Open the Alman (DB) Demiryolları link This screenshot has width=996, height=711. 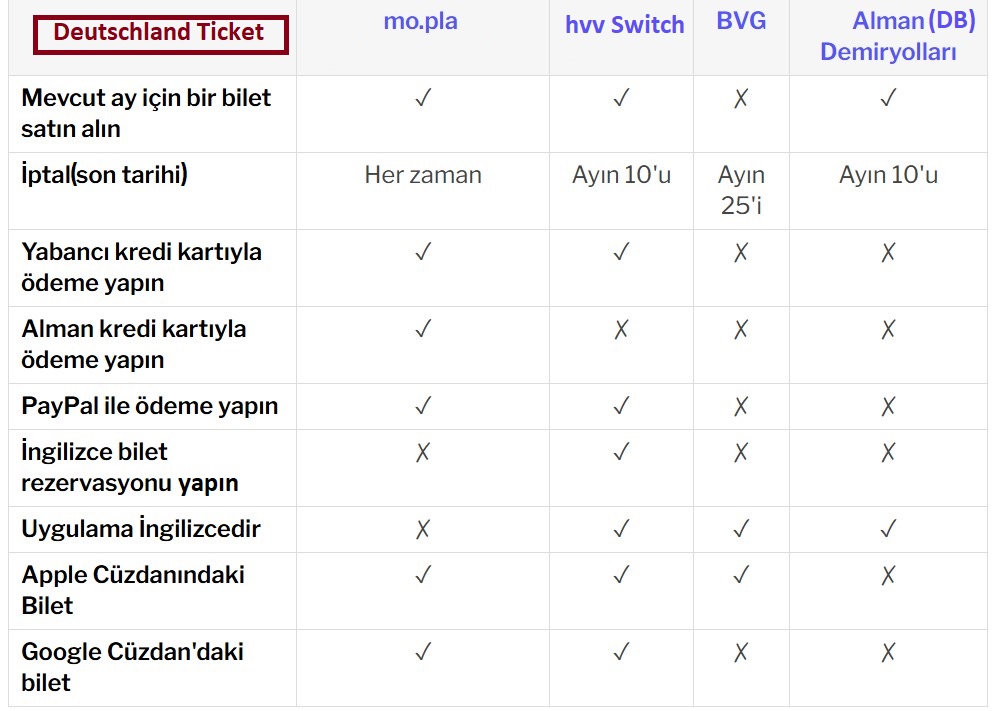pos(888,36)
